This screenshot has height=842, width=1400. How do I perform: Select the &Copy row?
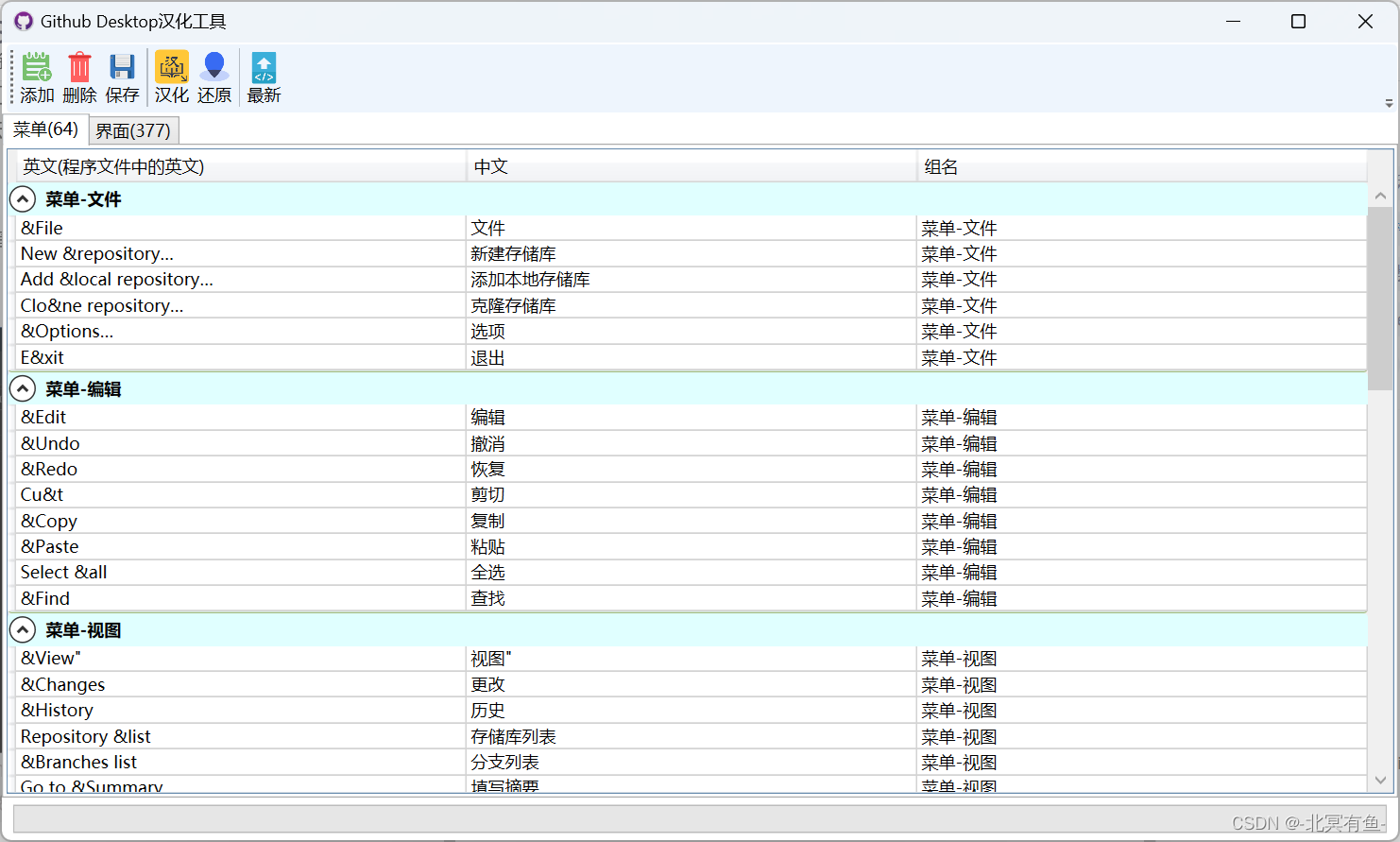pyautogui.click(x=691, y=521)
